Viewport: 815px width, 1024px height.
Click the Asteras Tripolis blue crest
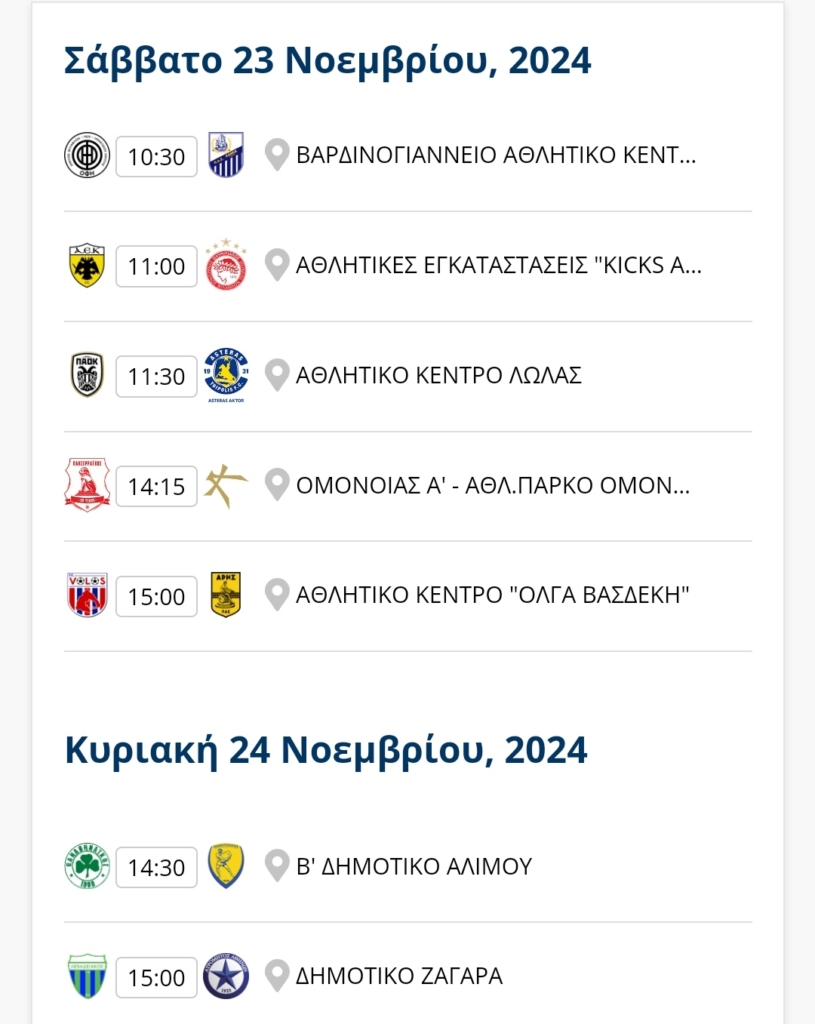pyautogui.click(x=226, y=375)
